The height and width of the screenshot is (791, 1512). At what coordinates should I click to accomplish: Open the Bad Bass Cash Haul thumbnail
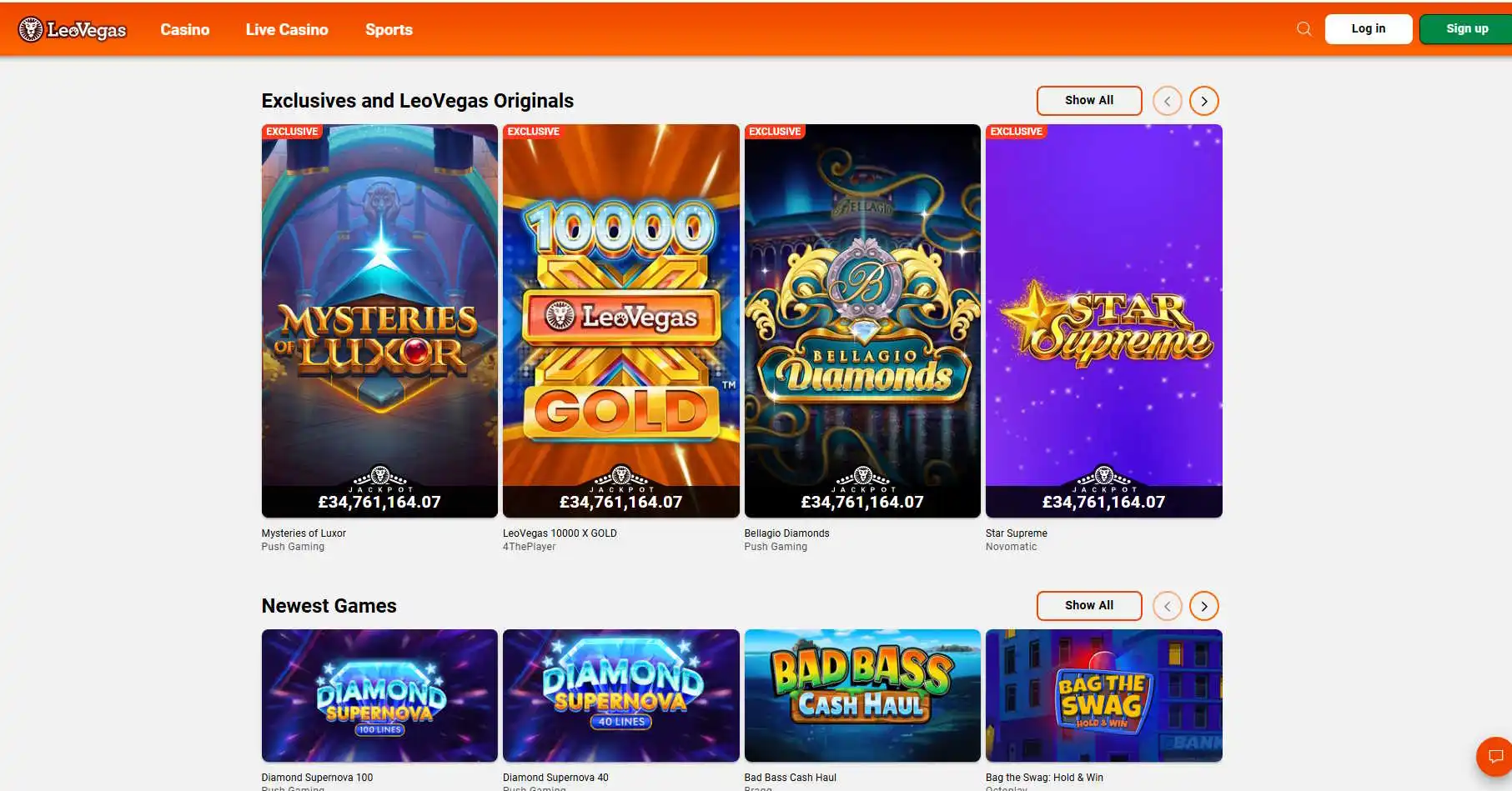[x=862, y=695]
